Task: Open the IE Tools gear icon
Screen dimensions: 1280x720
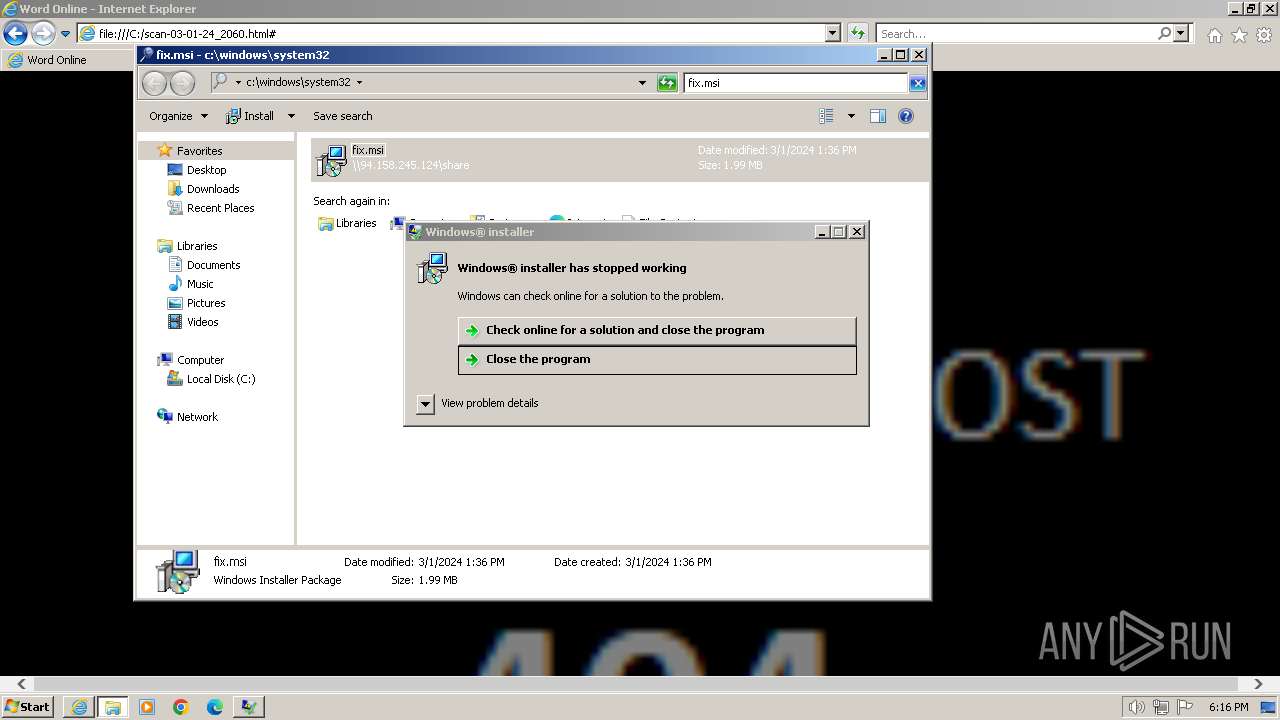Action: (x=1264, y=35)
